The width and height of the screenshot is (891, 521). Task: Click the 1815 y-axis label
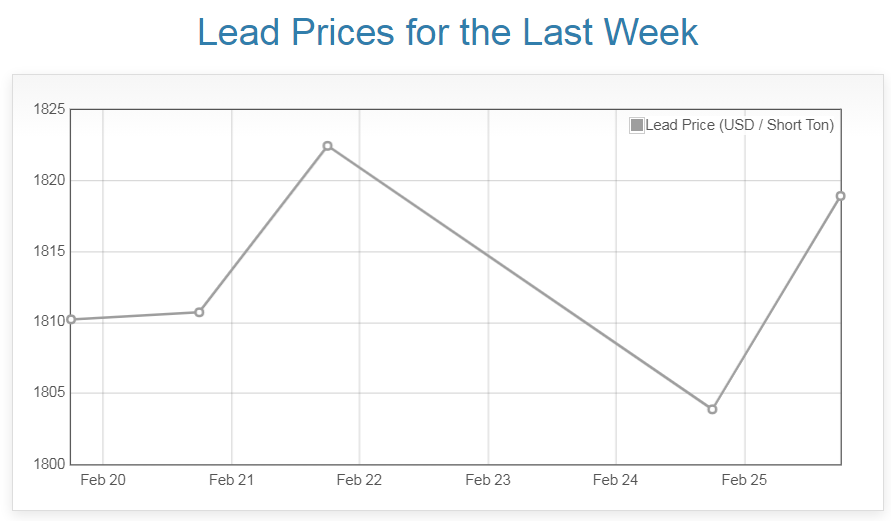(49, 251)
